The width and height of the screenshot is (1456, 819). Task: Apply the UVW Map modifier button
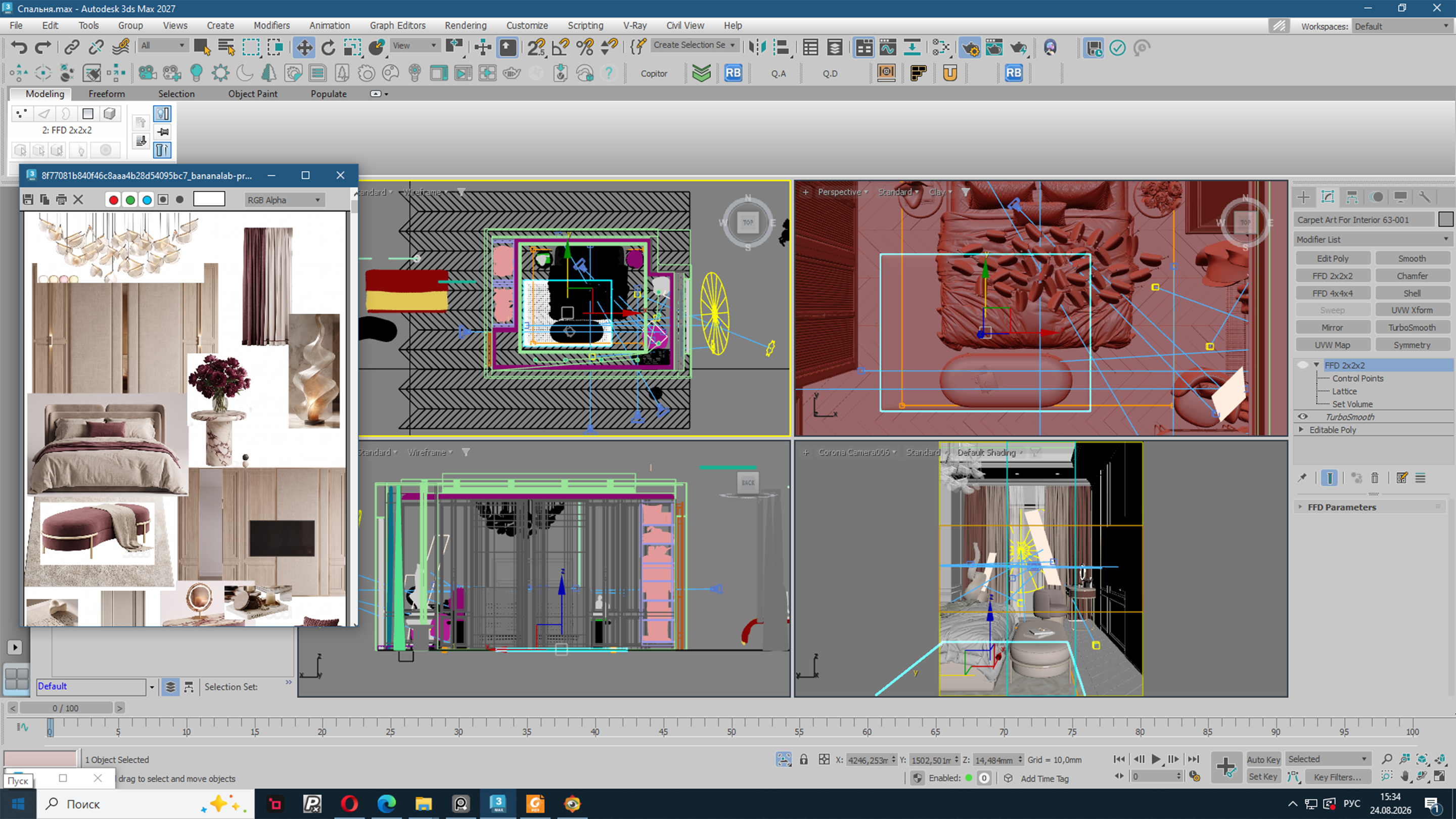pos(1333,345)
